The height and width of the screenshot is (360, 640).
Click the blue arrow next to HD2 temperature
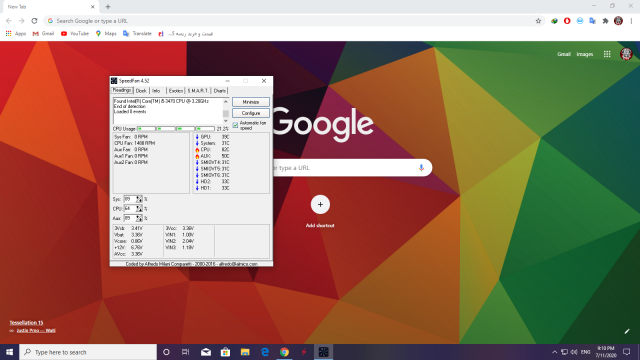197,182
